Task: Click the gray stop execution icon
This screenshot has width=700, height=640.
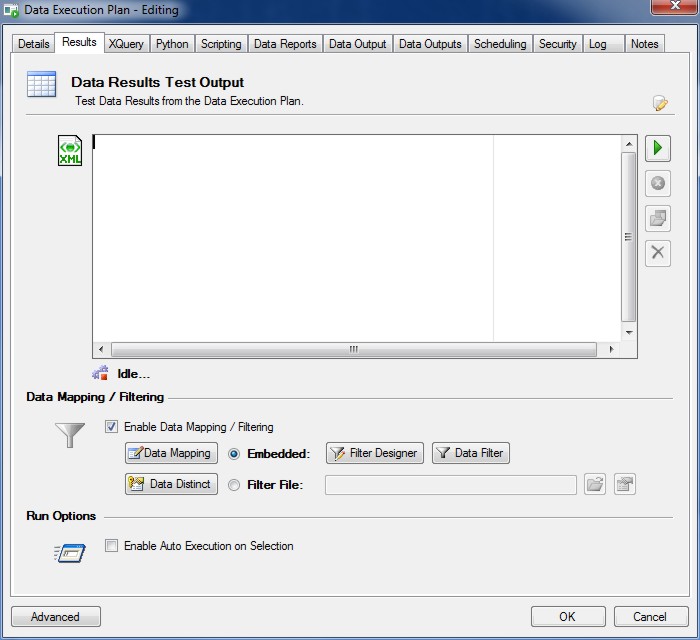Action: (x=657, y=183)
